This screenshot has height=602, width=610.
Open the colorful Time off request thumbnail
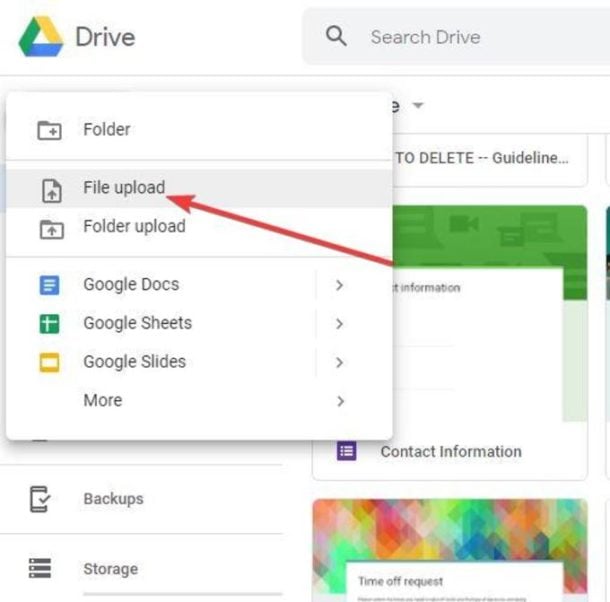click(x=450, y=550)
